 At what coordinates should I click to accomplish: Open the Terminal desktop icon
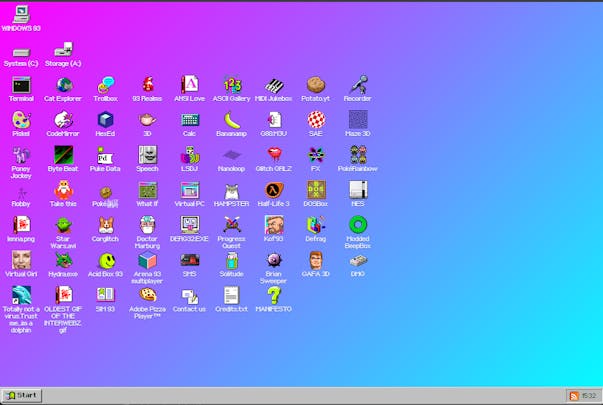click(x=21, y=86)
